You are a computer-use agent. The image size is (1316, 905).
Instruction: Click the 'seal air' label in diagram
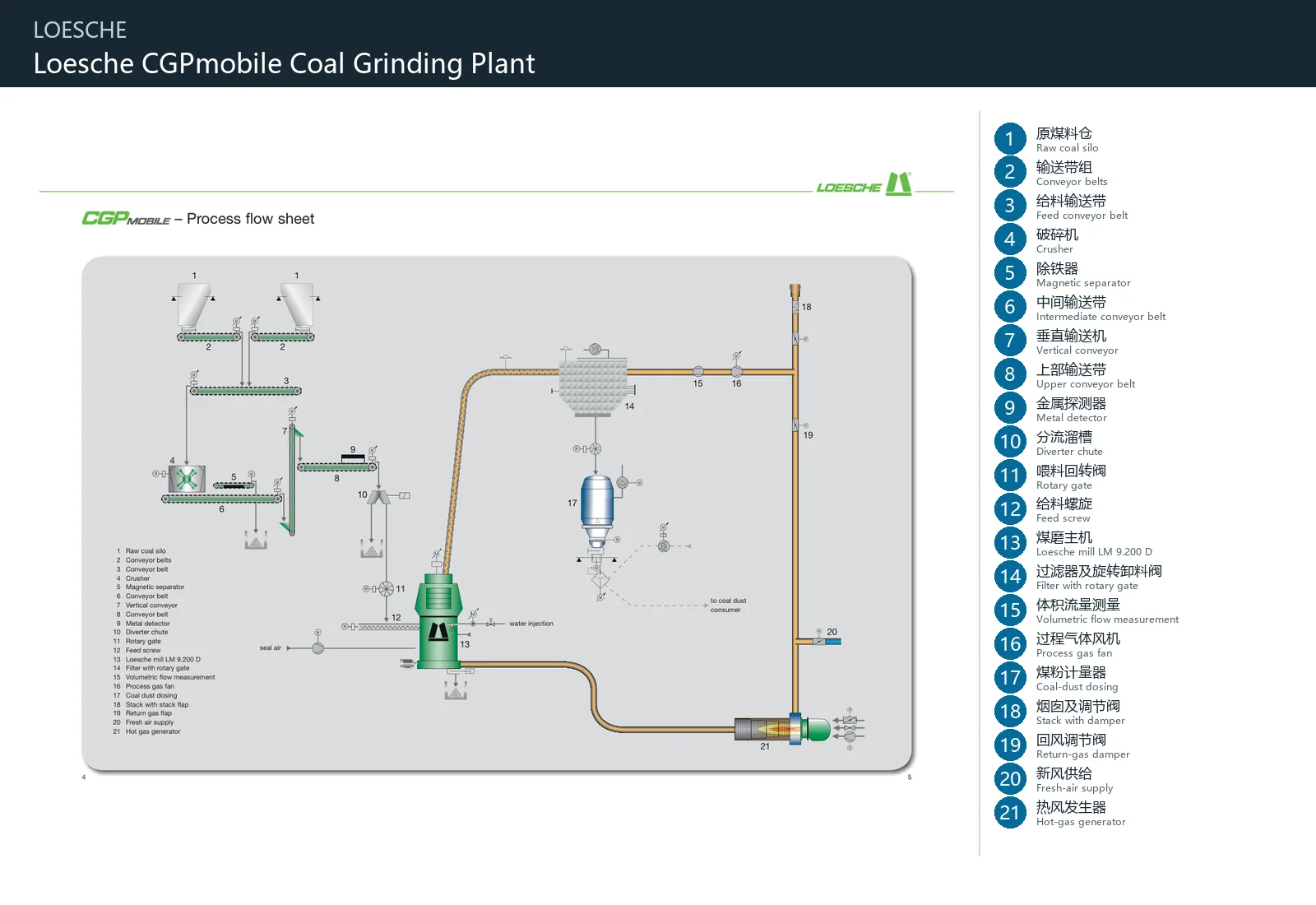(x=271, y=648)
